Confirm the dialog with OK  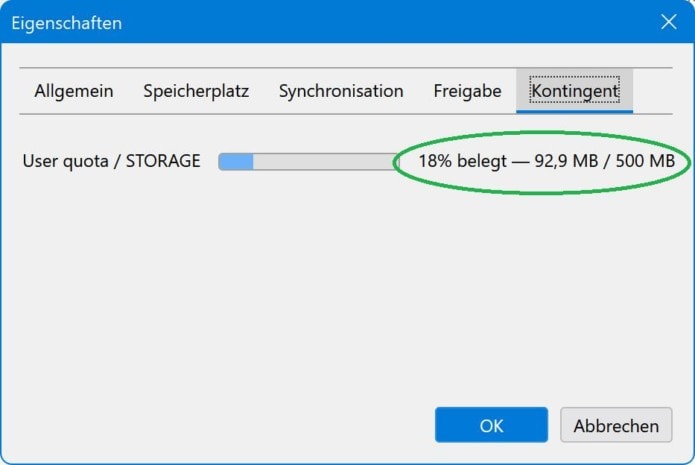pos(491,425)
